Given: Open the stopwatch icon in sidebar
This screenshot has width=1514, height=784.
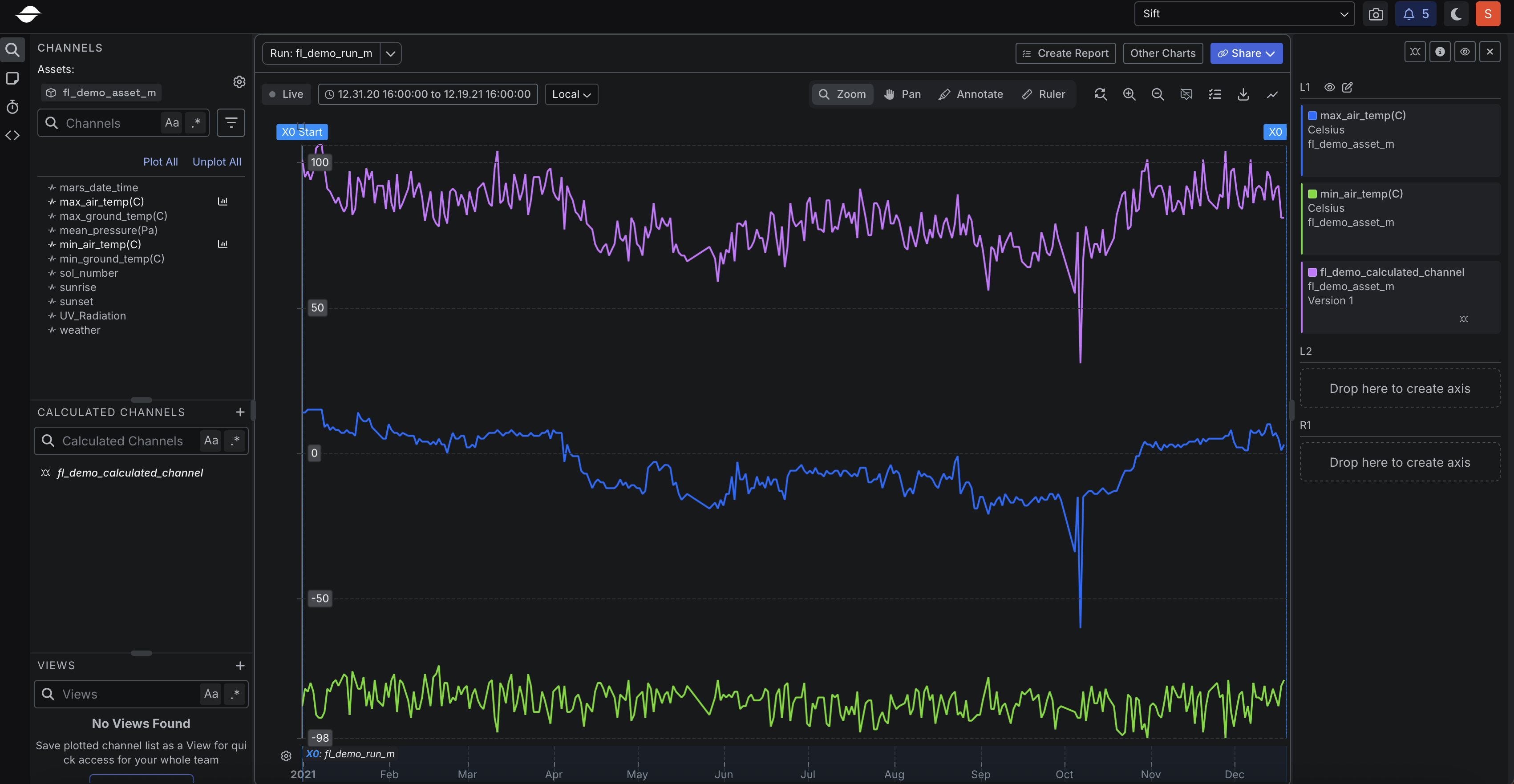Looking at the screenshot, I should (12, 107).
